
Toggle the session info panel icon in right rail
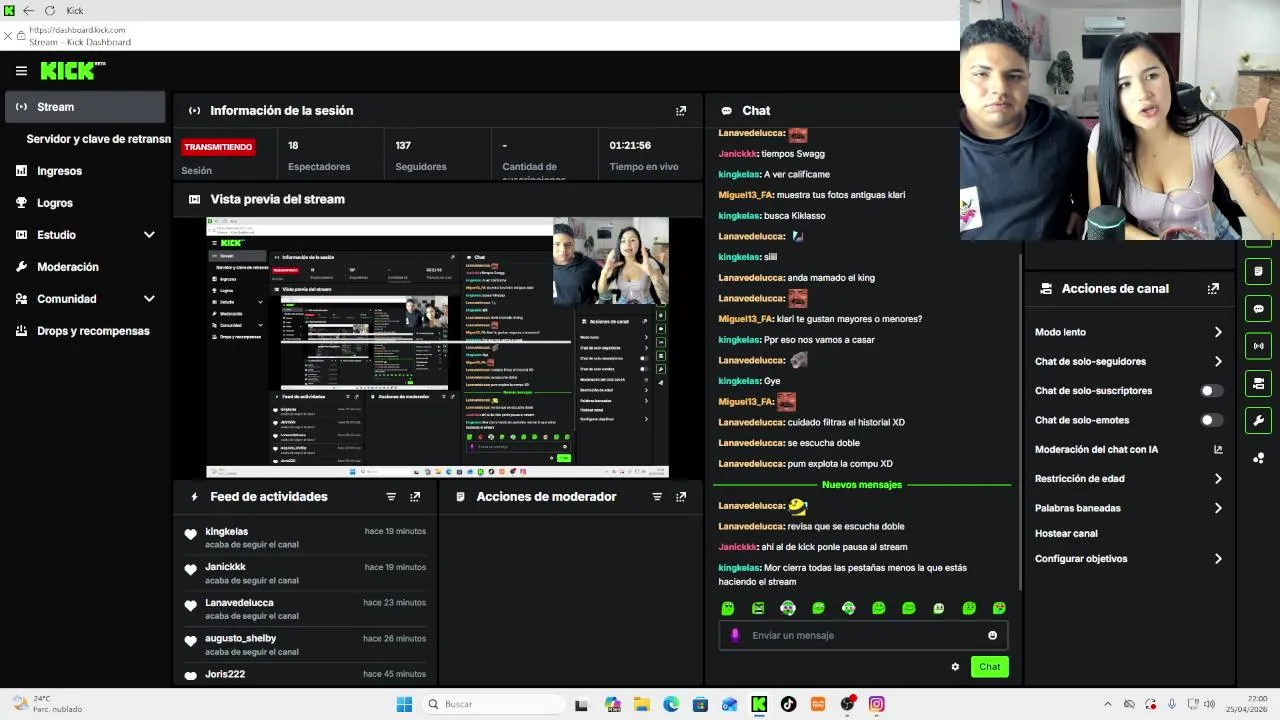click(x=1258, y=271)
